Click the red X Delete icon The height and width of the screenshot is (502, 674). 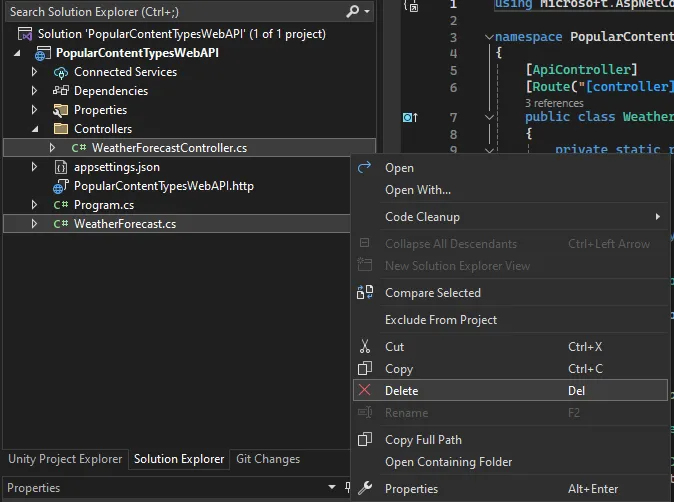click(365, 391)
